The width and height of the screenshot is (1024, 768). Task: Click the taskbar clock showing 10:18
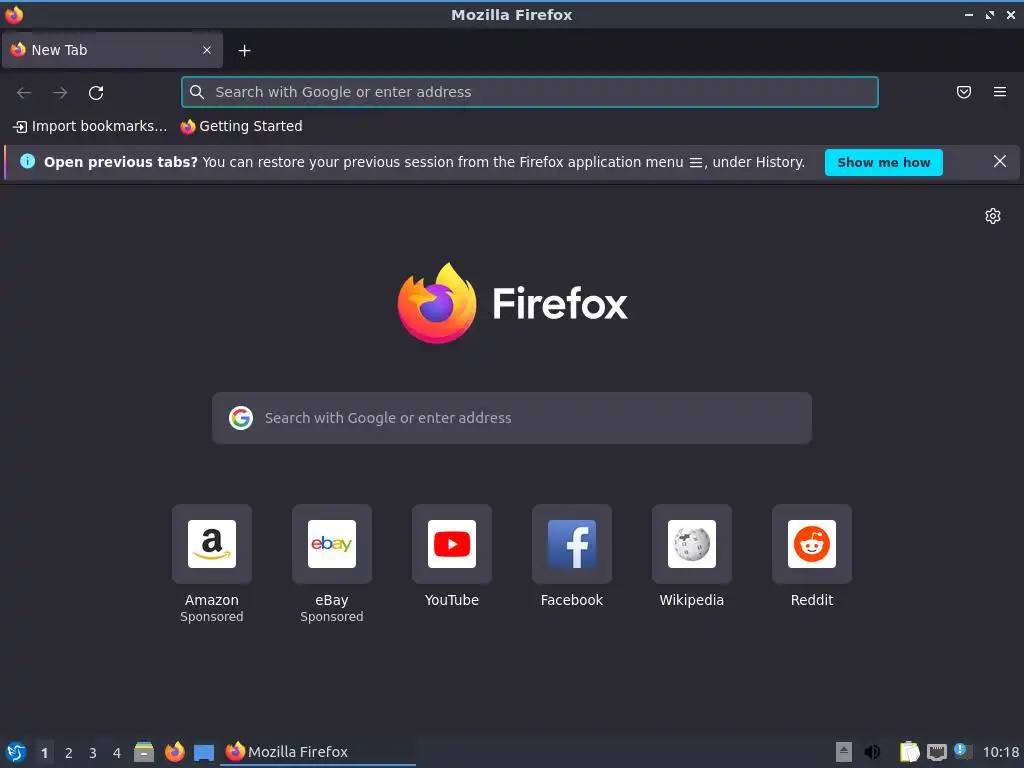tap(1000, 752)
